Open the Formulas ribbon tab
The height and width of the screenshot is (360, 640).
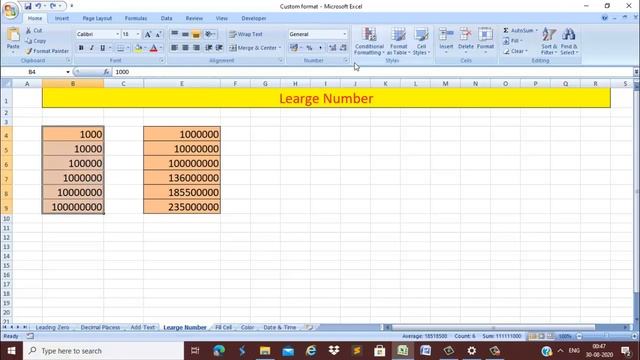pyautogui.click(x=136, y=18)
